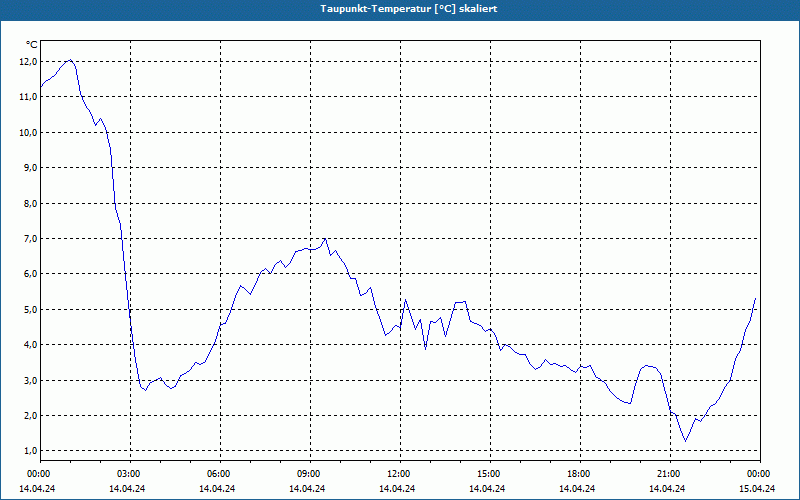The width and height of the screenshot is (800, 500).
Task: Click the 14.04.24 date under 03:00
Action: pyautogui.click(x=127, y=488)
